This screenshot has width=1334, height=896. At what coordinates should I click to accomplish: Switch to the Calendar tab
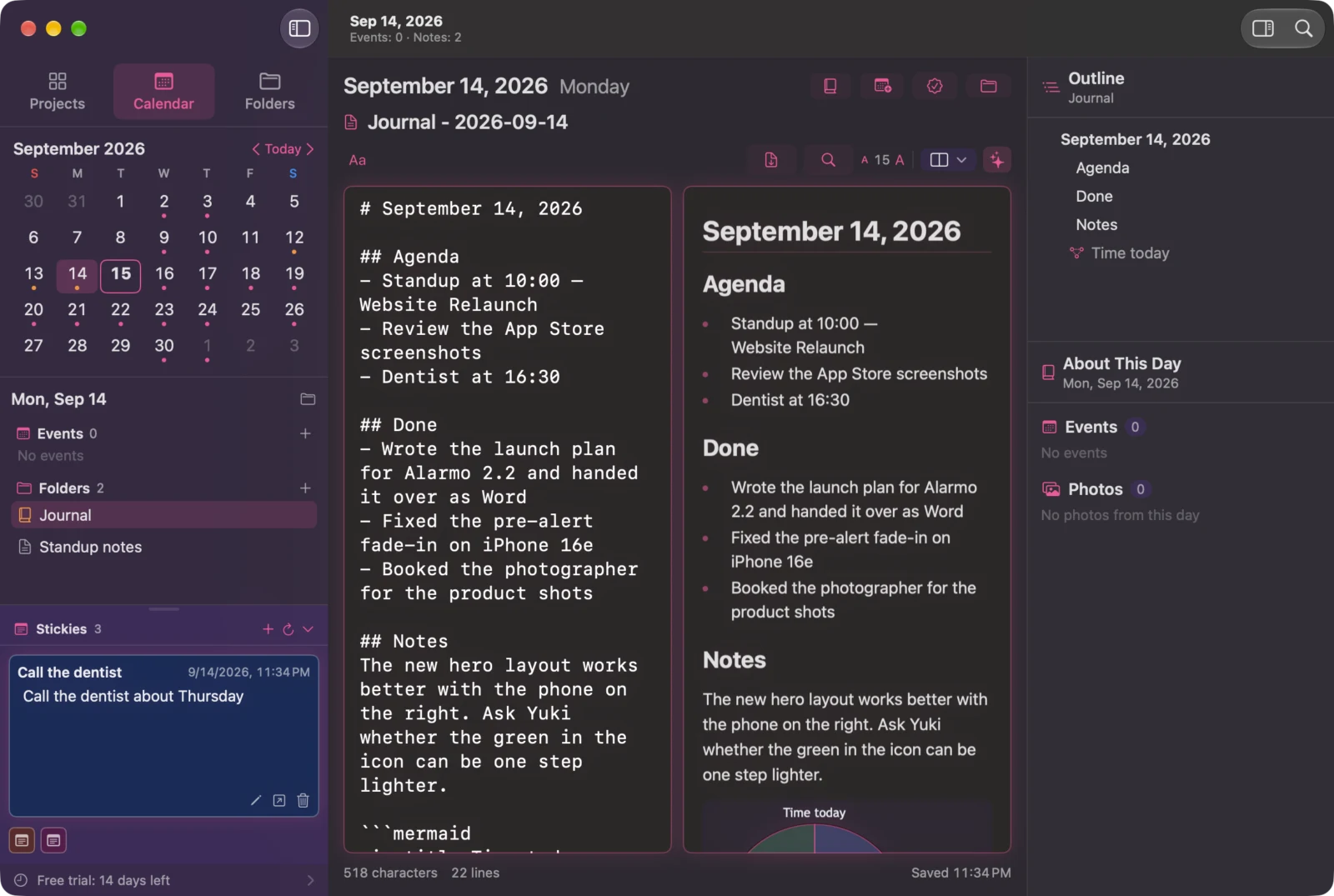pyautogui.click(x=163, y=92)
